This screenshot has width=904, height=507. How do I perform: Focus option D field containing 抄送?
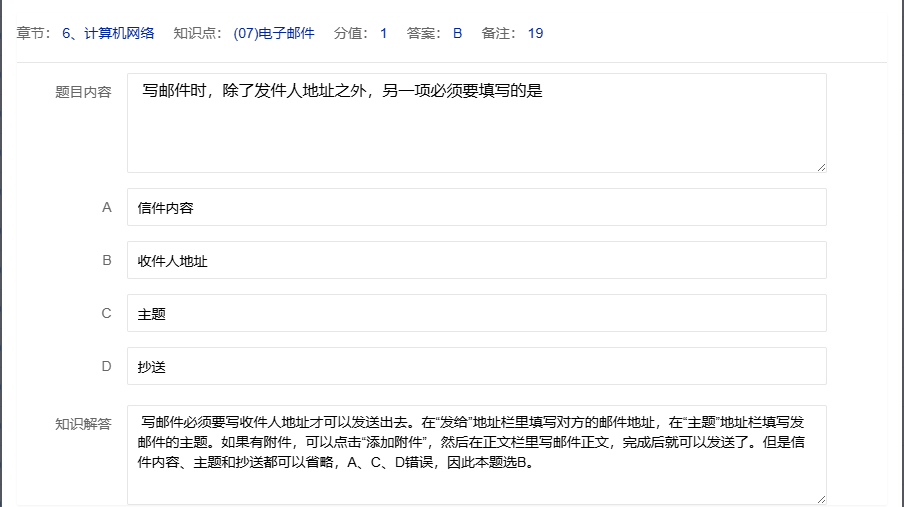476,366
